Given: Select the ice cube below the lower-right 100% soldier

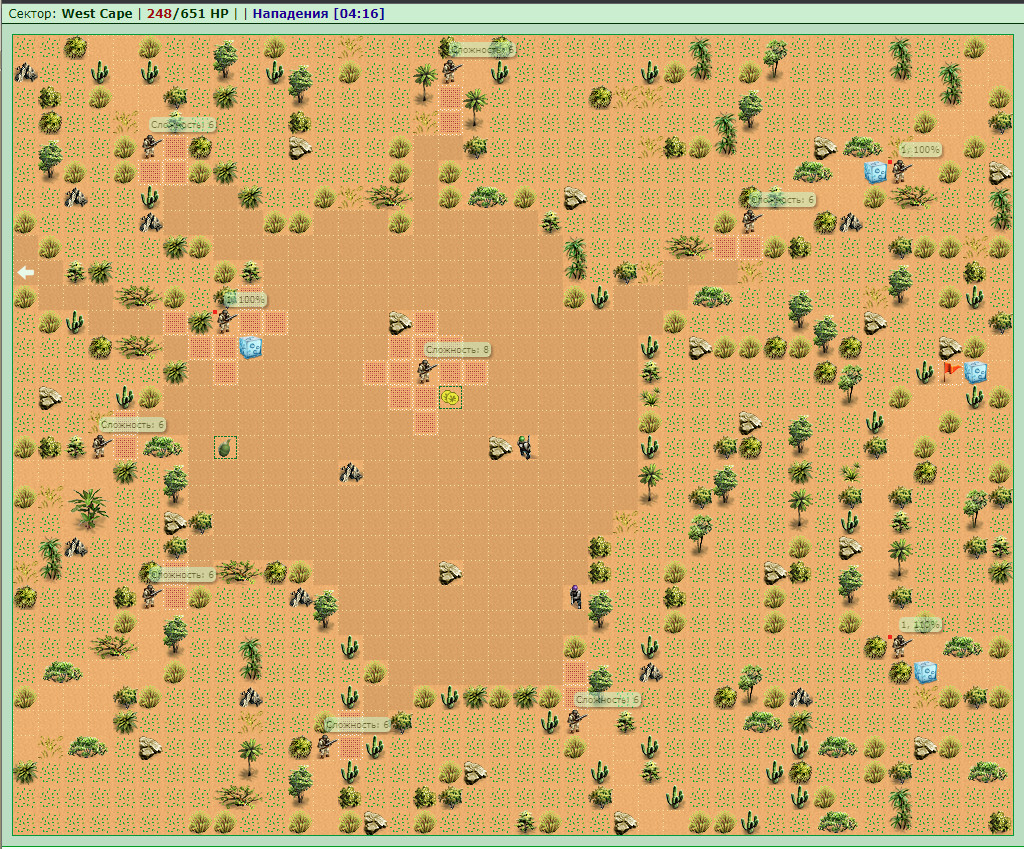Looking at the screenshot, I should pos(925,671).
